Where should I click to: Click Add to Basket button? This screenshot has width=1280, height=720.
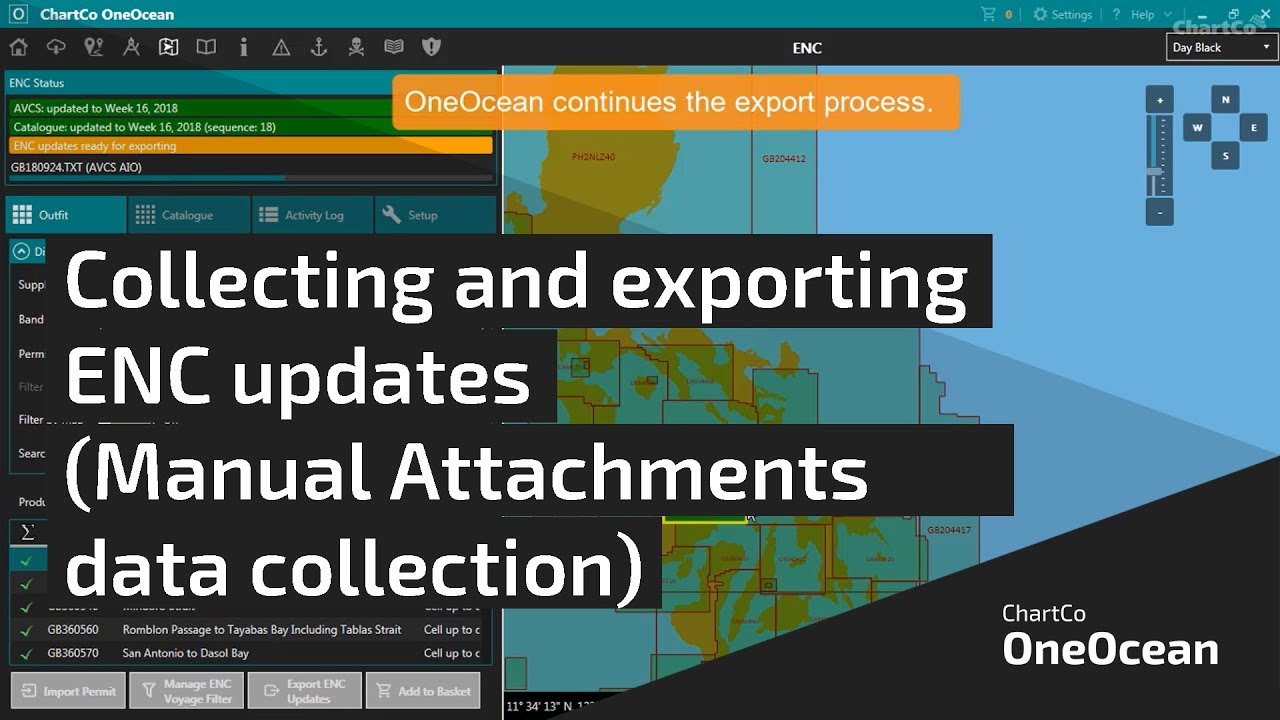tap(423, 691)
